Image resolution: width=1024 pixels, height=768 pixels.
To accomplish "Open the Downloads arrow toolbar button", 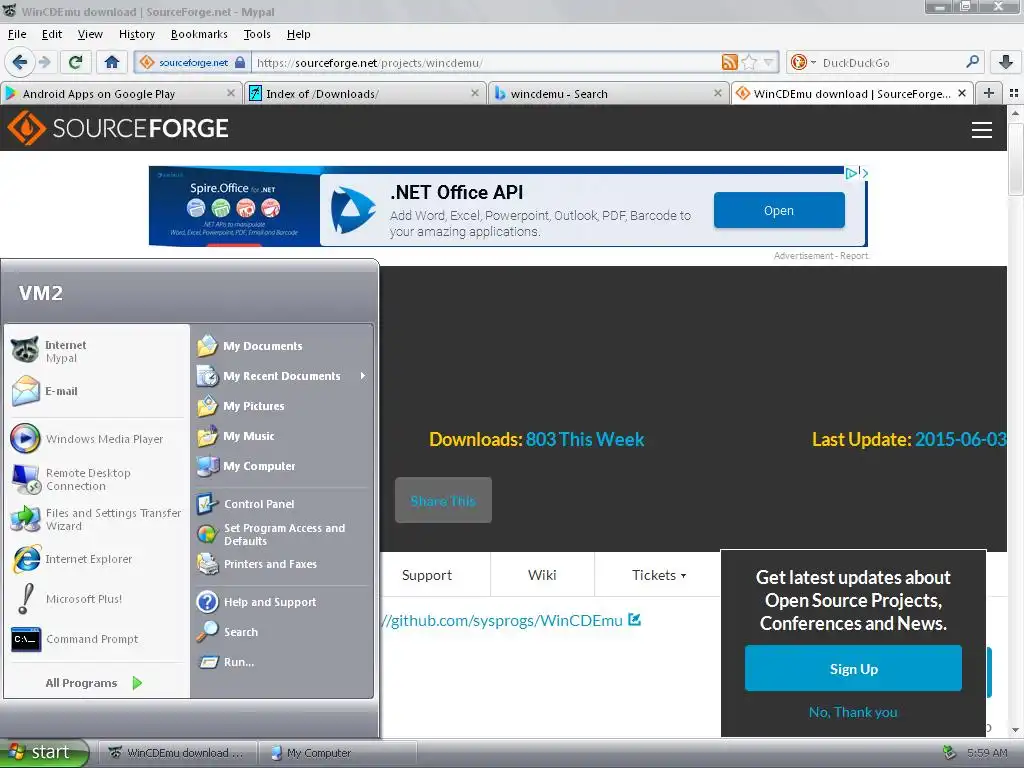I will point(1006,63).
